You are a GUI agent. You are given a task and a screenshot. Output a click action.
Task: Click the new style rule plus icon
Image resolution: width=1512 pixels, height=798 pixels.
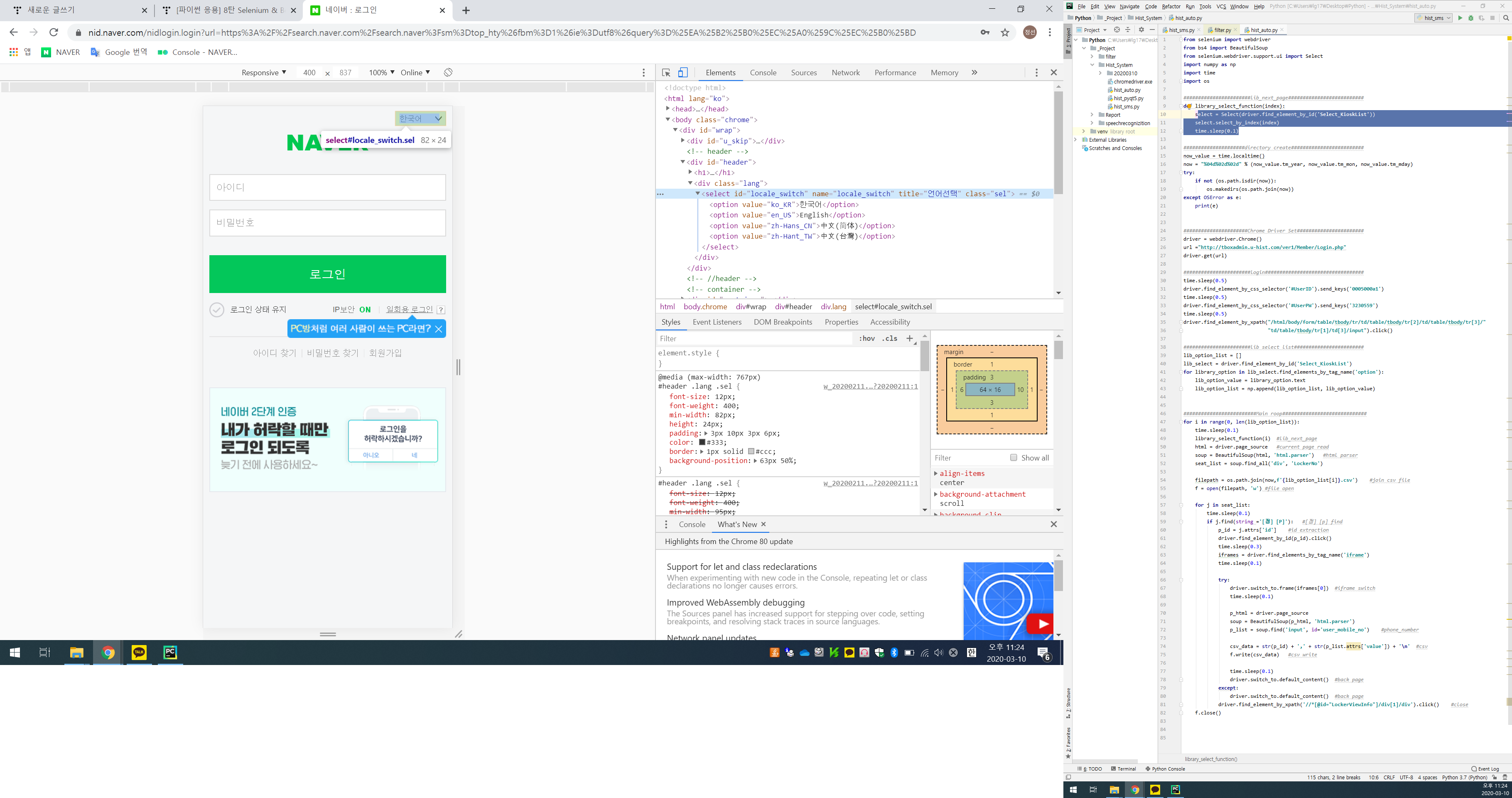click(909, 338)
